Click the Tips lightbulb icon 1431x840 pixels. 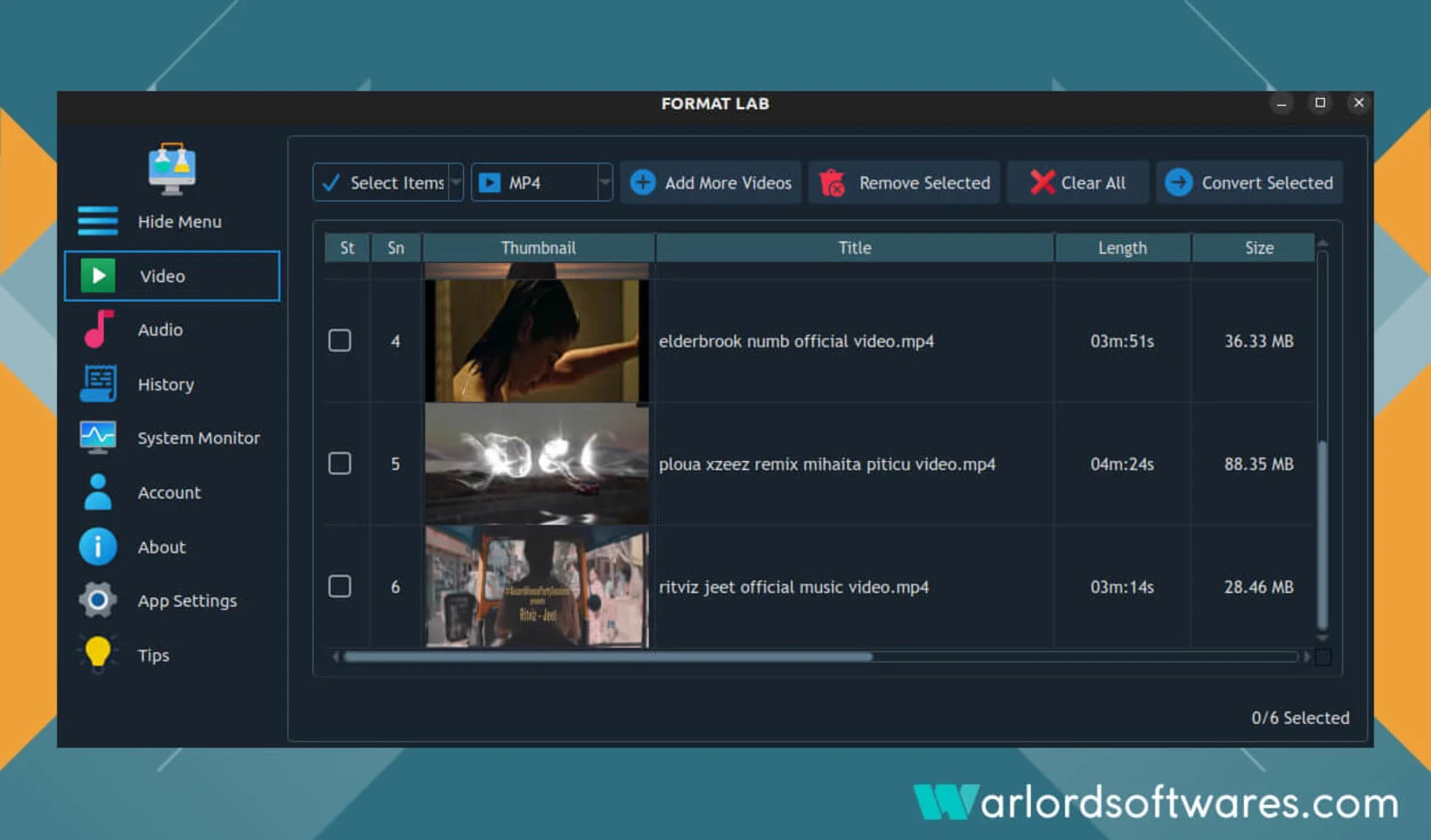coord(98,654)
